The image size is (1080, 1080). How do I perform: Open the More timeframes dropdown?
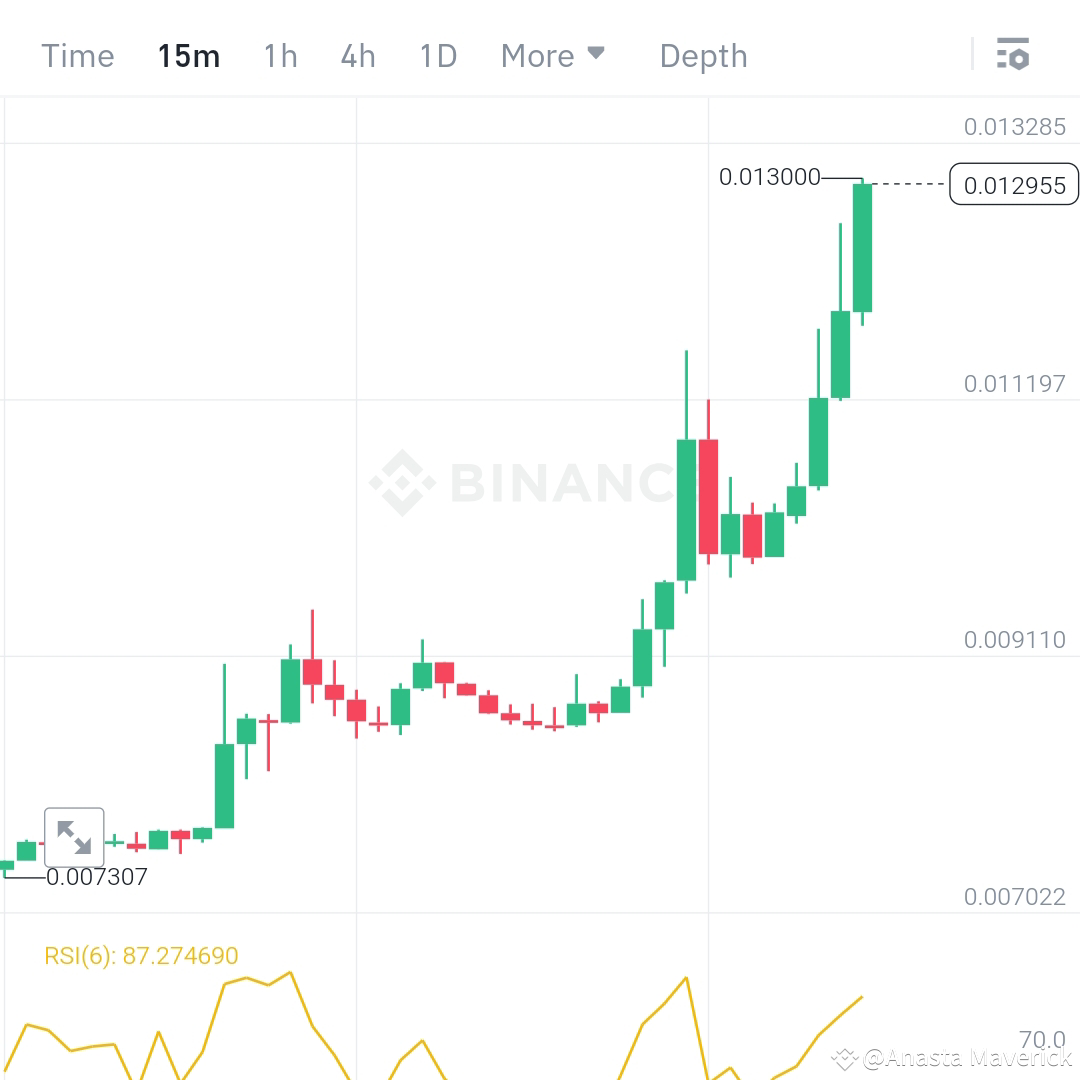pyautogui.click(x=553, y=56)
